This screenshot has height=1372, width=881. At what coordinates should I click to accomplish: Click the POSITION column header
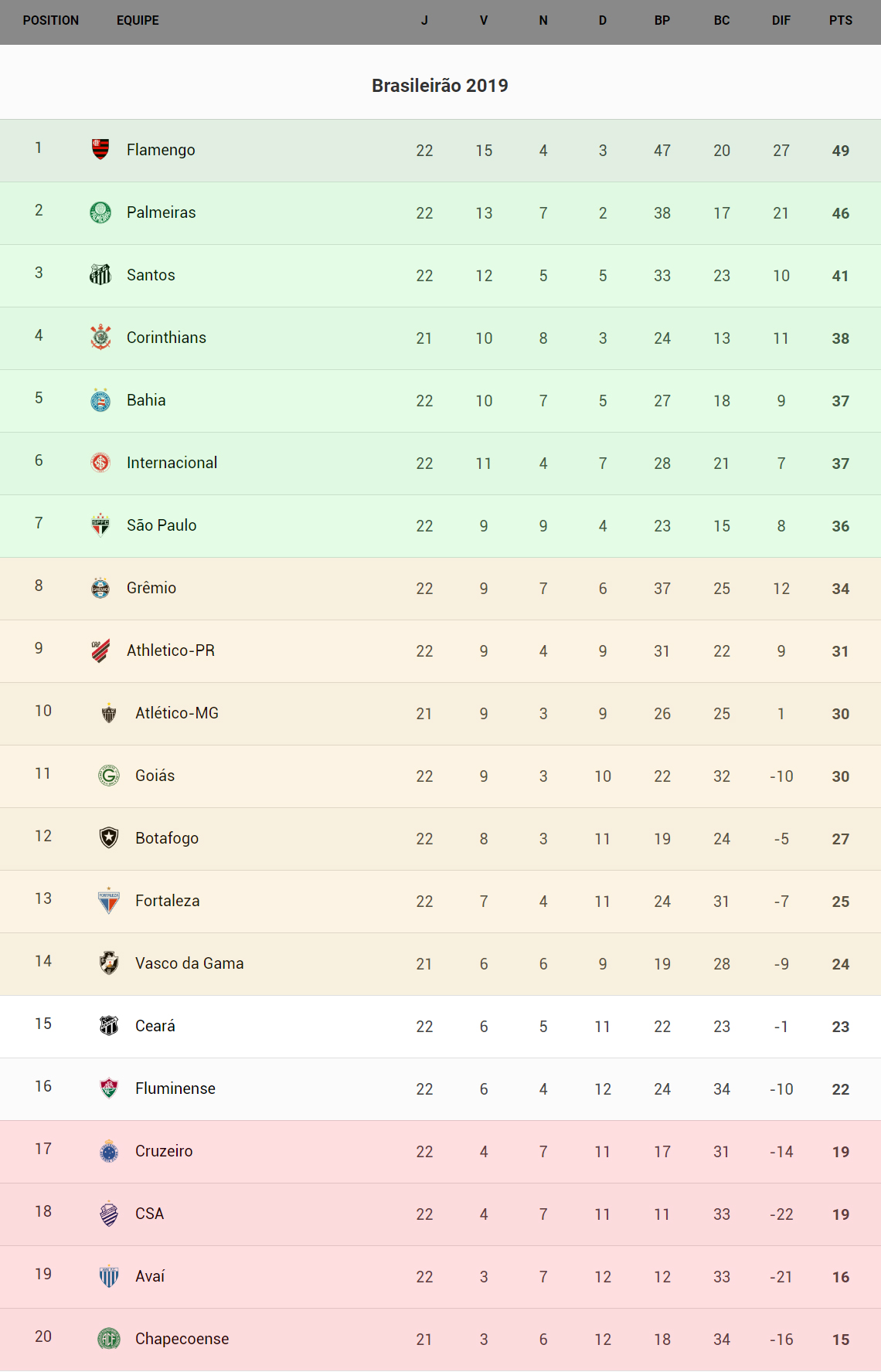point(51,21)
